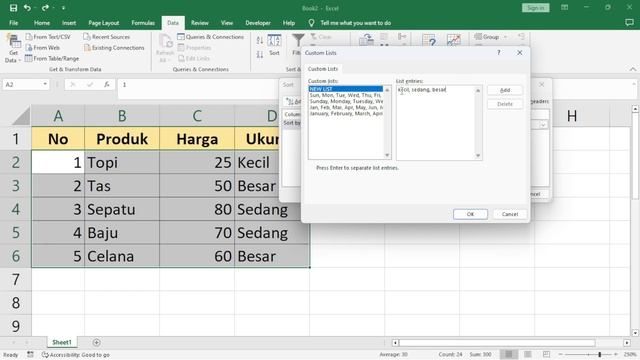640x360 pixels.
Task: Open the File menu
Action: (13, 23)
